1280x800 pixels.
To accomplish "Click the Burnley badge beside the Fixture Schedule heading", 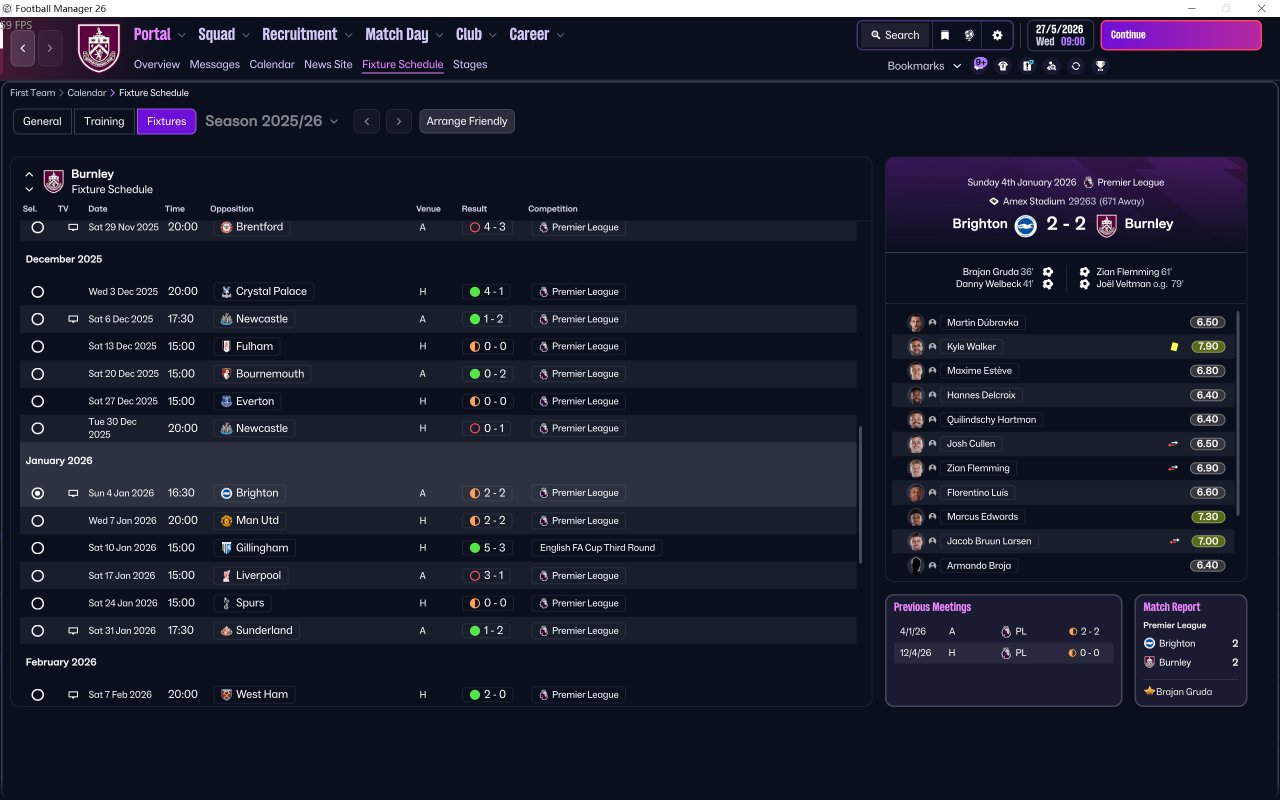I will click(x=54, y=181).
